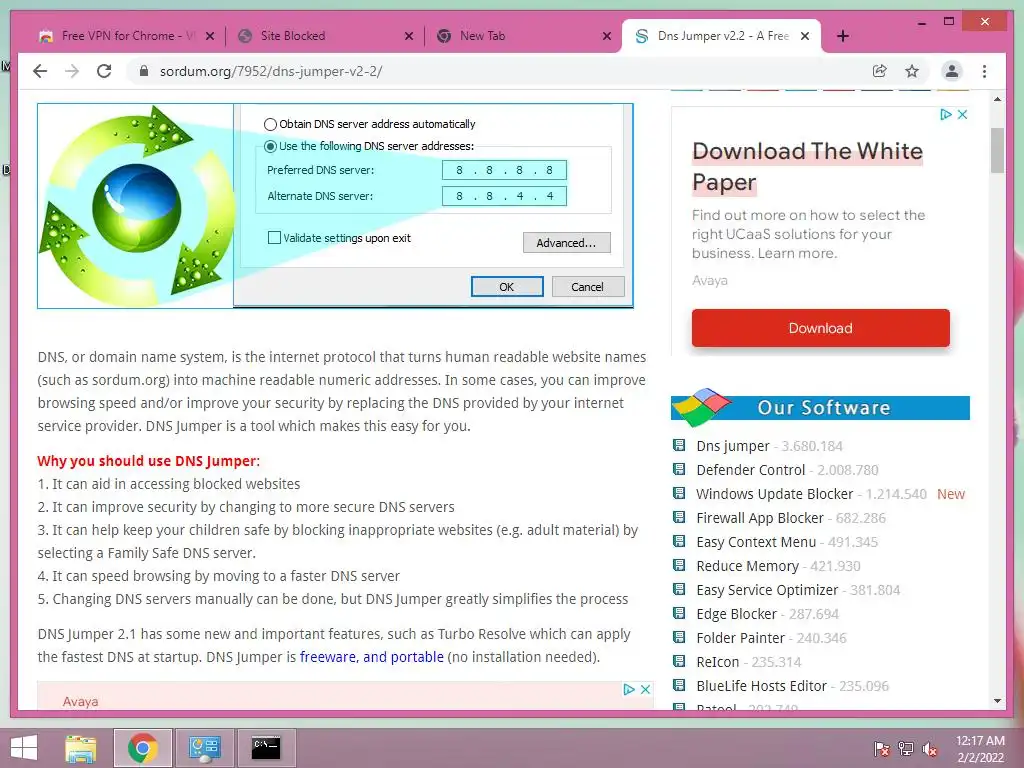Open the Defender Control link
1024x768 pixels.
pyautogui.click(x=750, y=470)
